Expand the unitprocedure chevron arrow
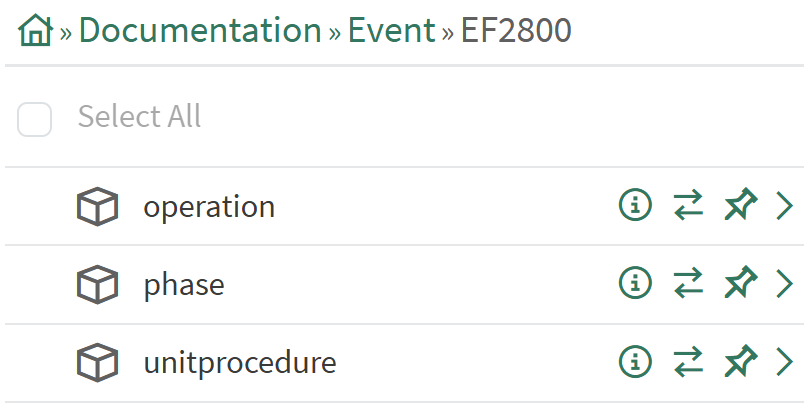Screen dimensions: 804x419 point(785,361)
